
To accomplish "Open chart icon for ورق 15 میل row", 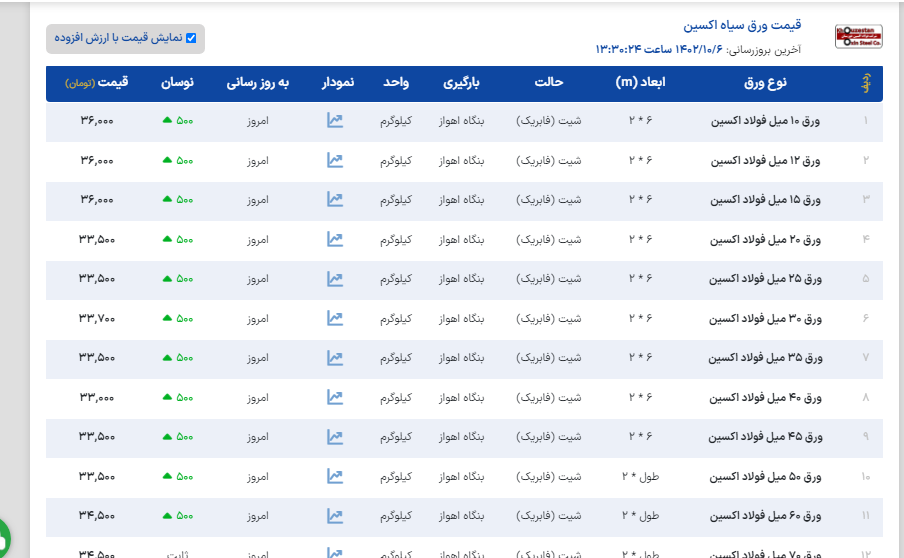I will [335, 200].
